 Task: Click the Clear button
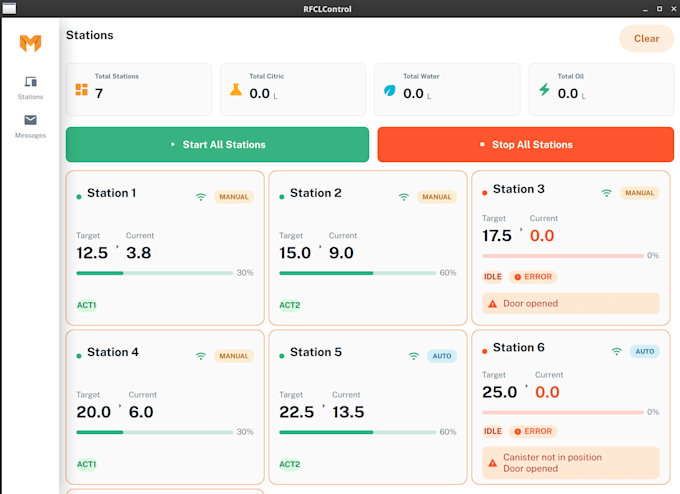point(647,39)
